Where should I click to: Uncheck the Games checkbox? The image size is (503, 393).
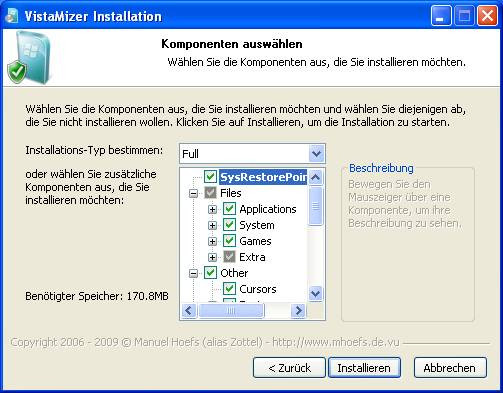229,241
